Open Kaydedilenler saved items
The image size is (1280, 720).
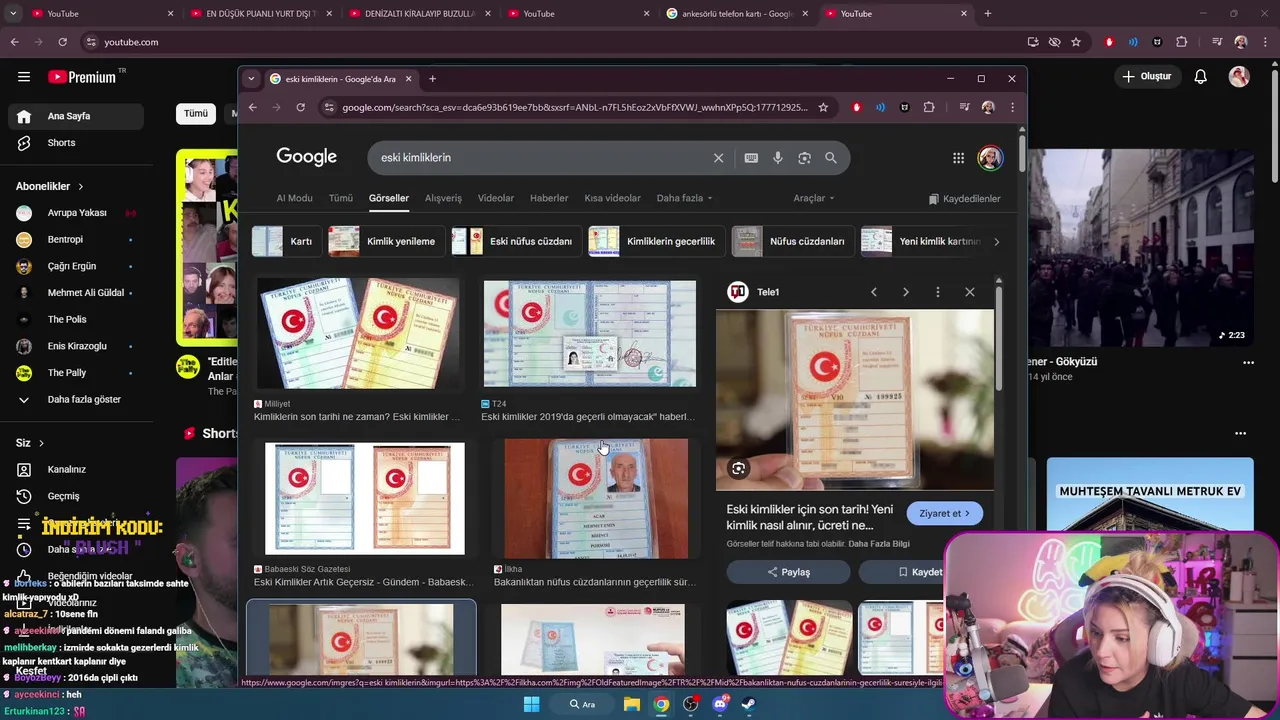964,199
